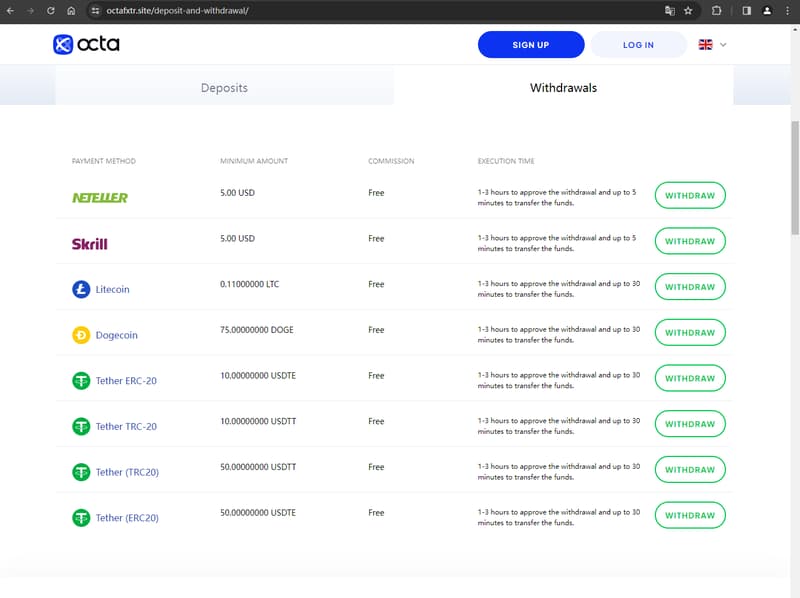This screenshot has height=598, width=800.
Task: Click the 0.11000000 LTC amount
Action: tap(249, 284)
